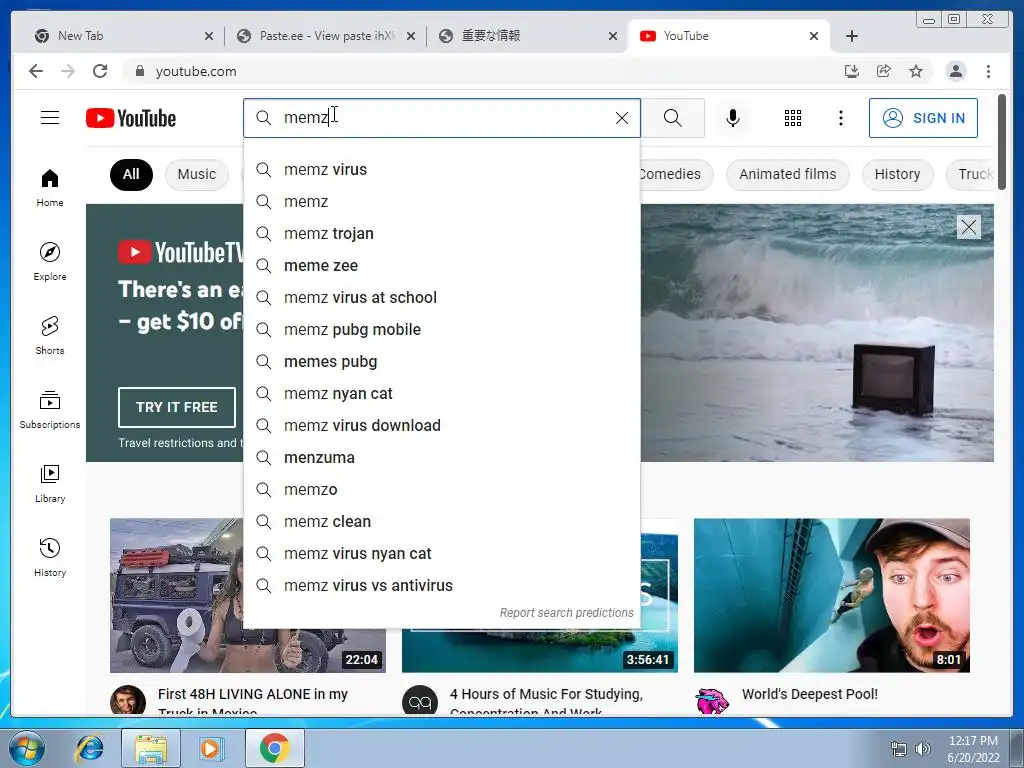Open Windows Explorer from the taskbar
The width and height of the screenshot is (1024, 768).
(x=151, y=748)
